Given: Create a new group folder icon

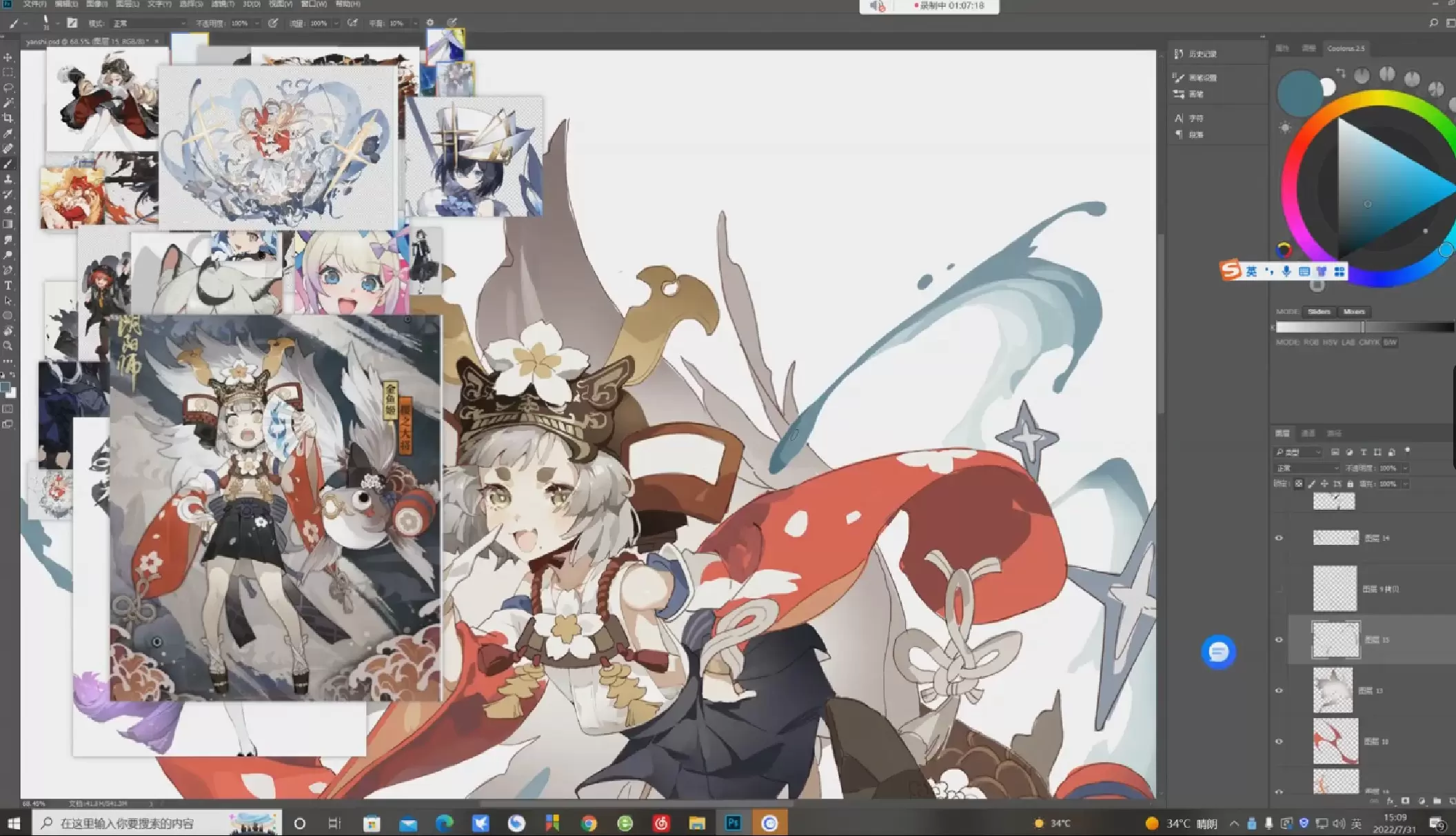Looking at the screenshot, I should [x=1437, y=801].
